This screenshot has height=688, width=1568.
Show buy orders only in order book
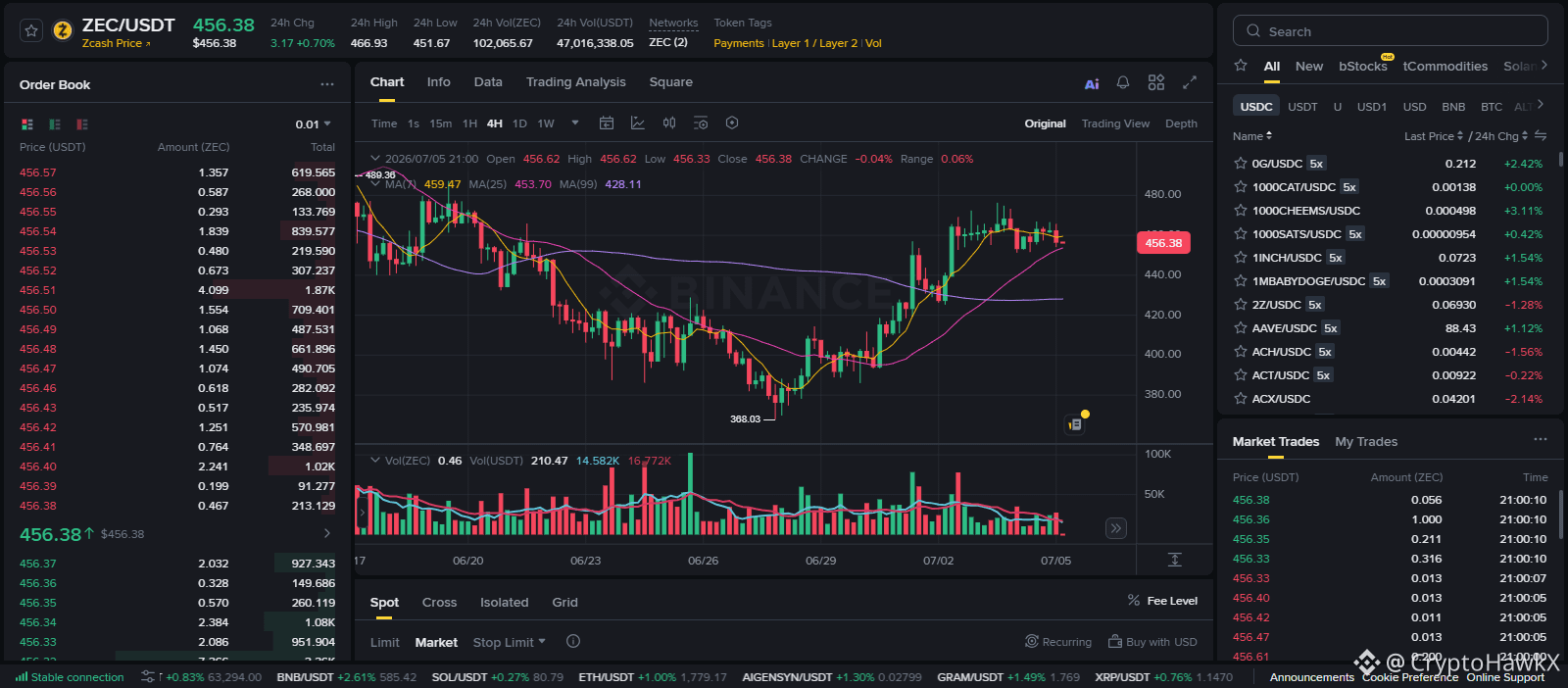pyautogui.click(x=55, y=124)
